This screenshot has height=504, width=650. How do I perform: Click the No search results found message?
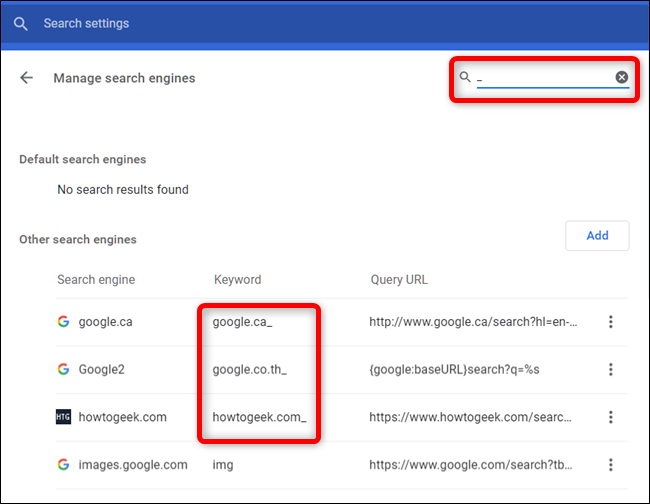coord(123,189)
